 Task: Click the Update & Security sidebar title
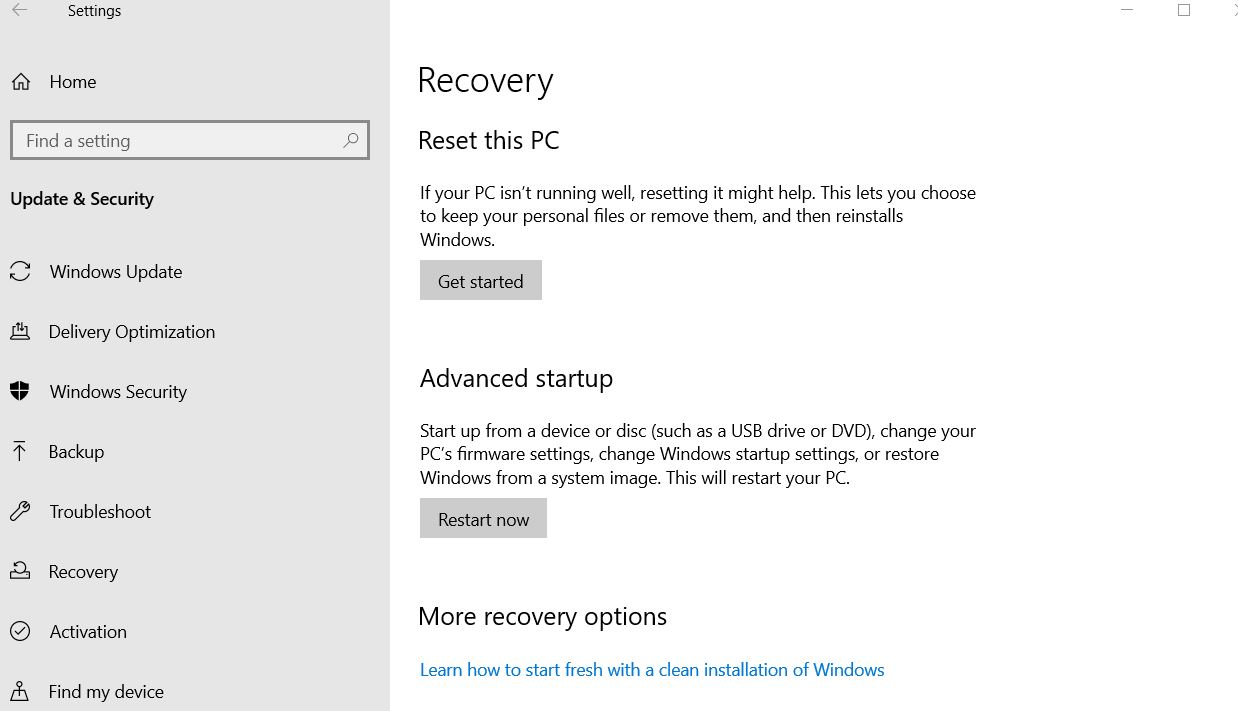point(82,199)
